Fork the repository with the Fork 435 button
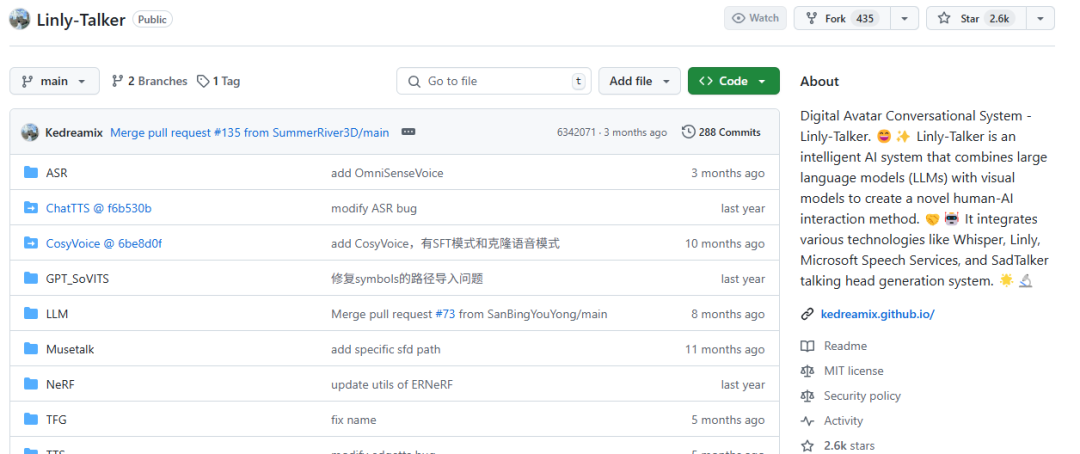 (842, 19)
